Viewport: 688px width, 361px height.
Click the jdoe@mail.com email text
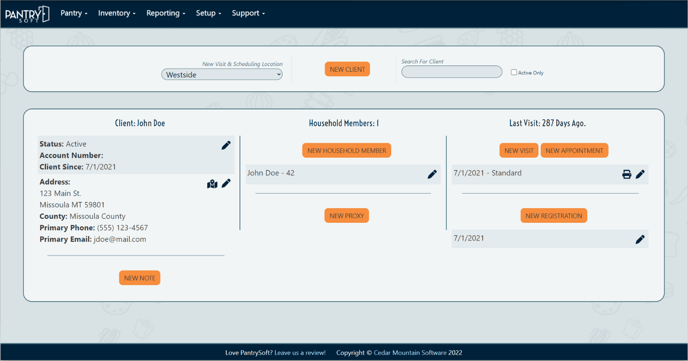coord(120,239)
